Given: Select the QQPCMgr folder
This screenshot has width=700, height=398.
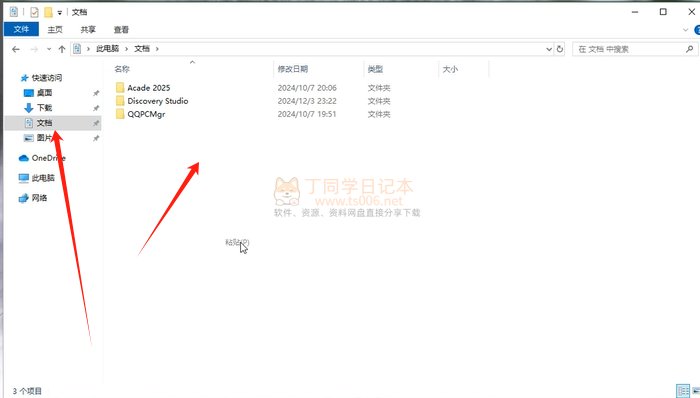Looking at the screenshot, I should [146, 114].
